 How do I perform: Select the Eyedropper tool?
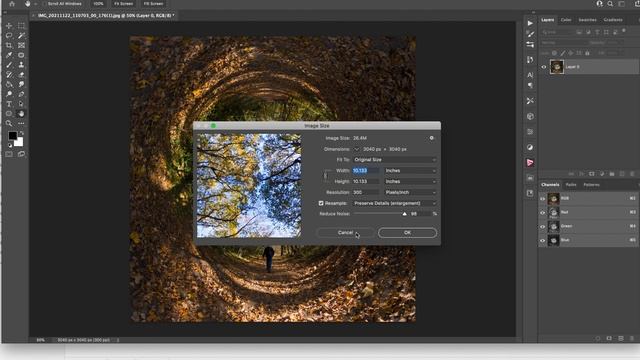pos(9,55)
